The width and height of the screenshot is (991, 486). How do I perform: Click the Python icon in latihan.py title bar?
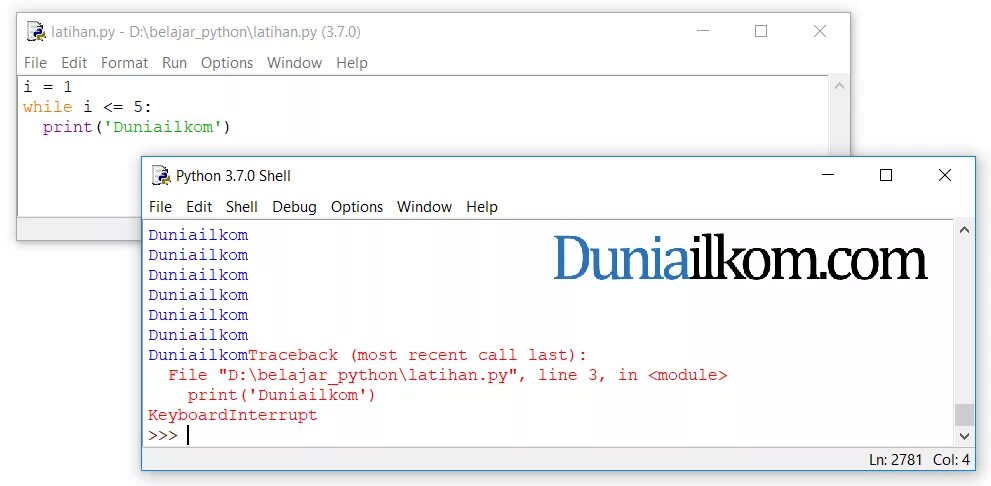[x=37, y=31]
